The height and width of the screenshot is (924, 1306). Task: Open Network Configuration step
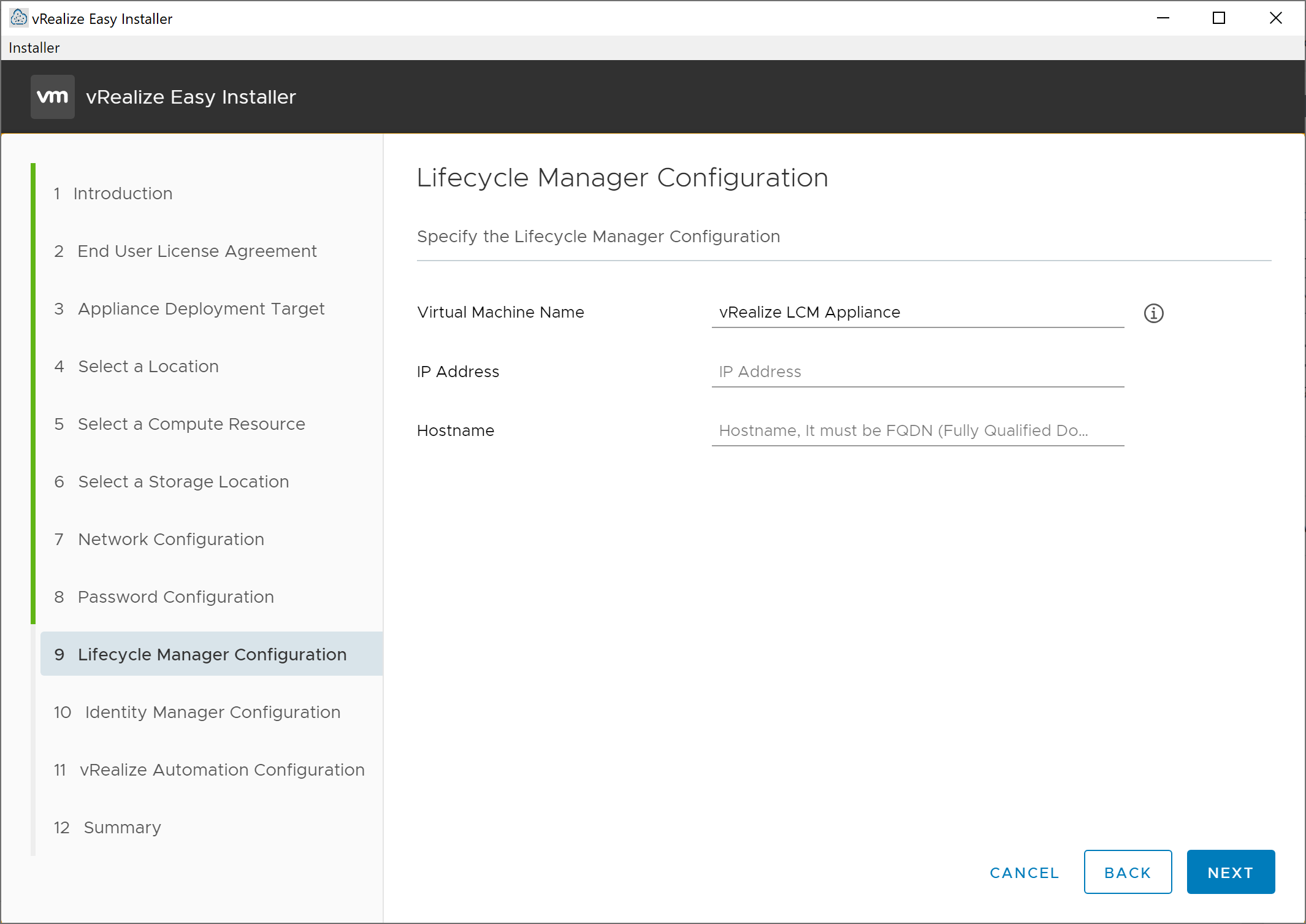click(x=170, y=540)
